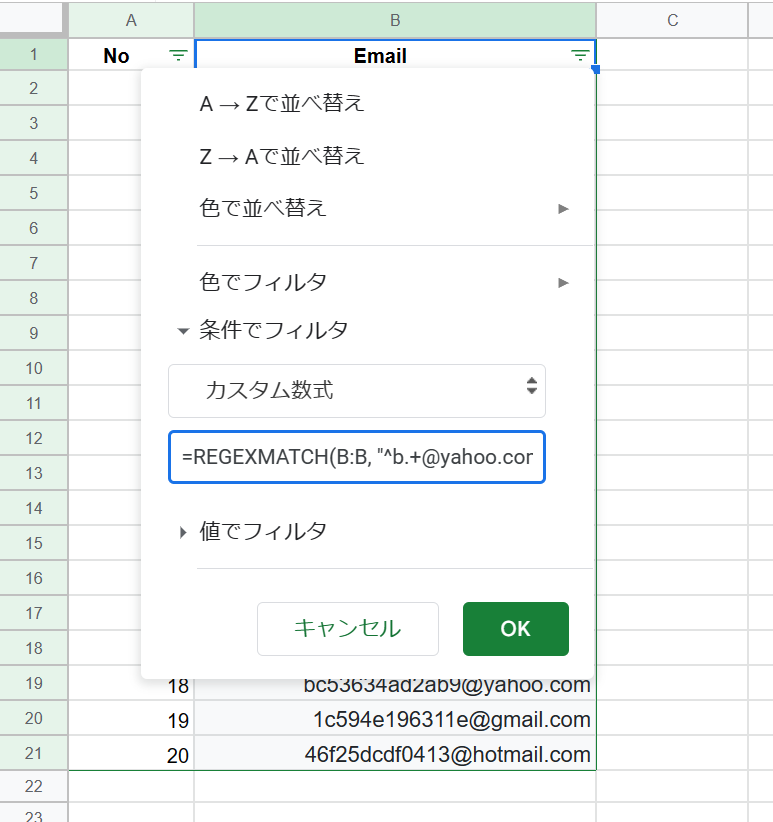Click the REGEXMATCH formula input field

[x=357, y=458]
